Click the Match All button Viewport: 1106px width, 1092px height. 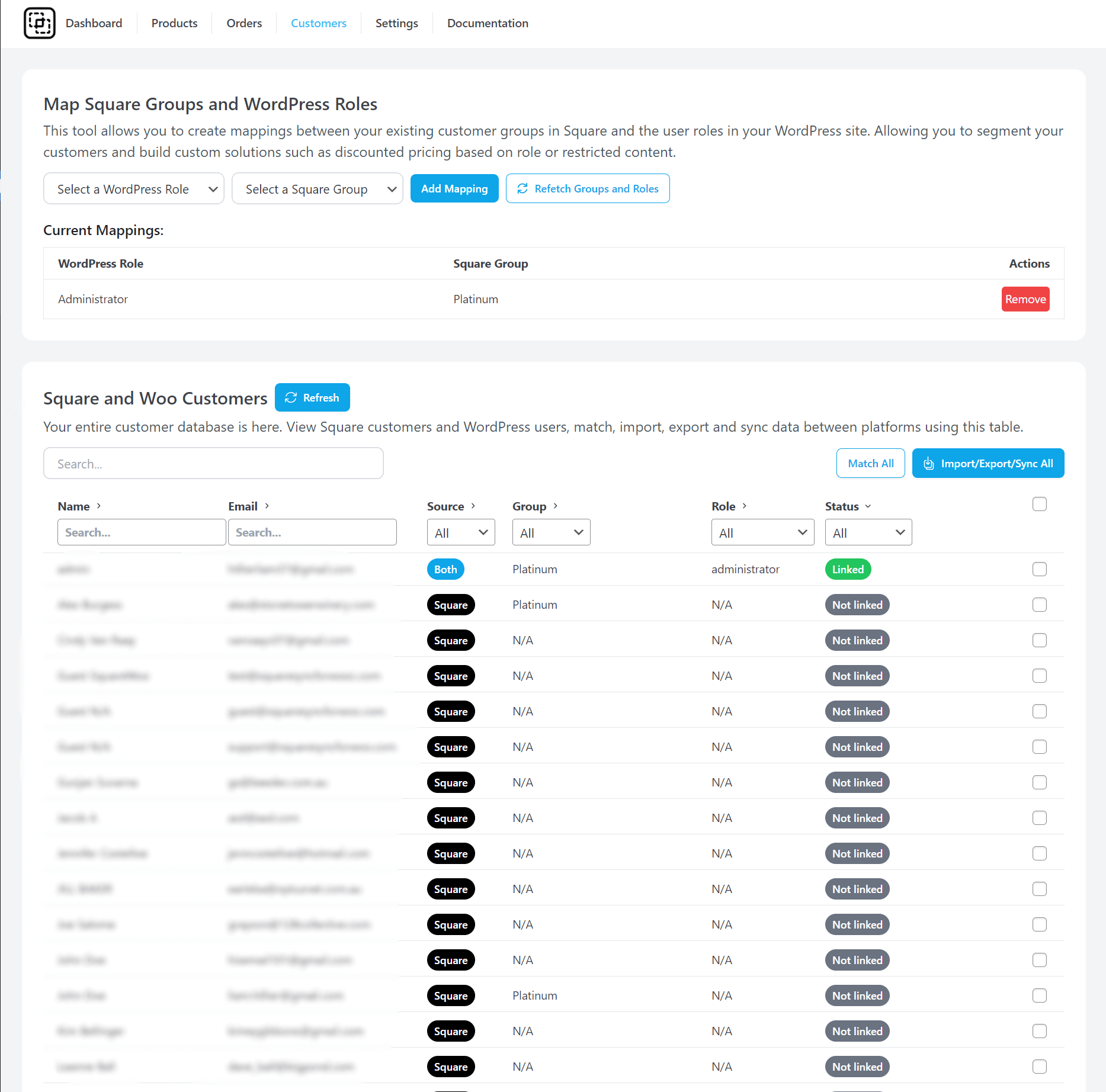pyautogui.click(x=870, y=463)
